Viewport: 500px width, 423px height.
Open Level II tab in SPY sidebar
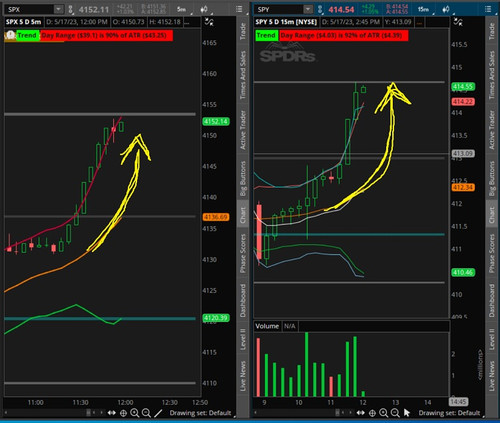pos(492,339)
